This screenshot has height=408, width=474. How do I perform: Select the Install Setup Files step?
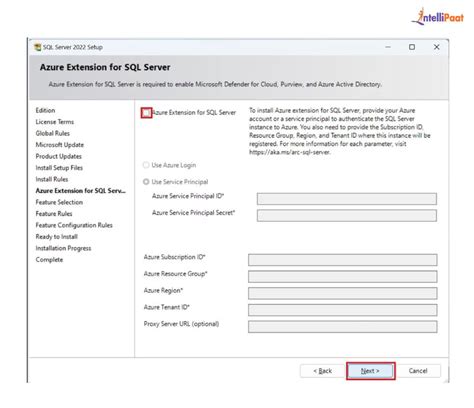click(x=59, y=168)
